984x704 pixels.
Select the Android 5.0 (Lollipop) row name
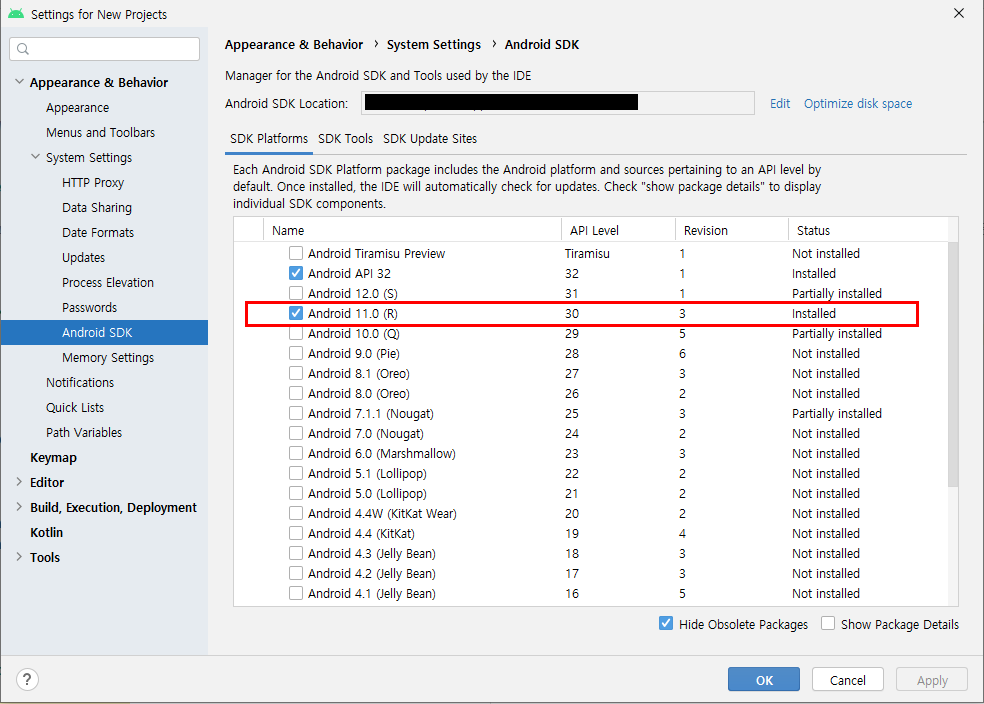(367, 494)
